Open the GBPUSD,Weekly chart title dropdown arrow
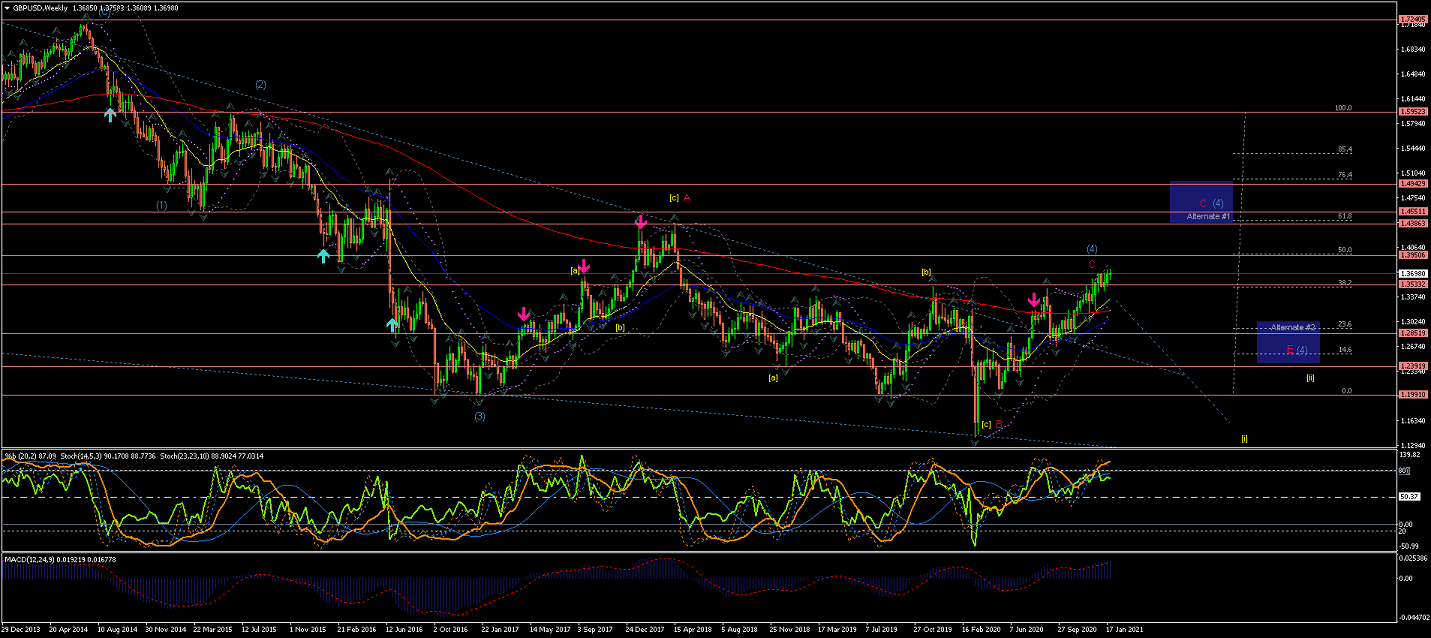Screen dimensions: 1431x638 tap(8, 7)
